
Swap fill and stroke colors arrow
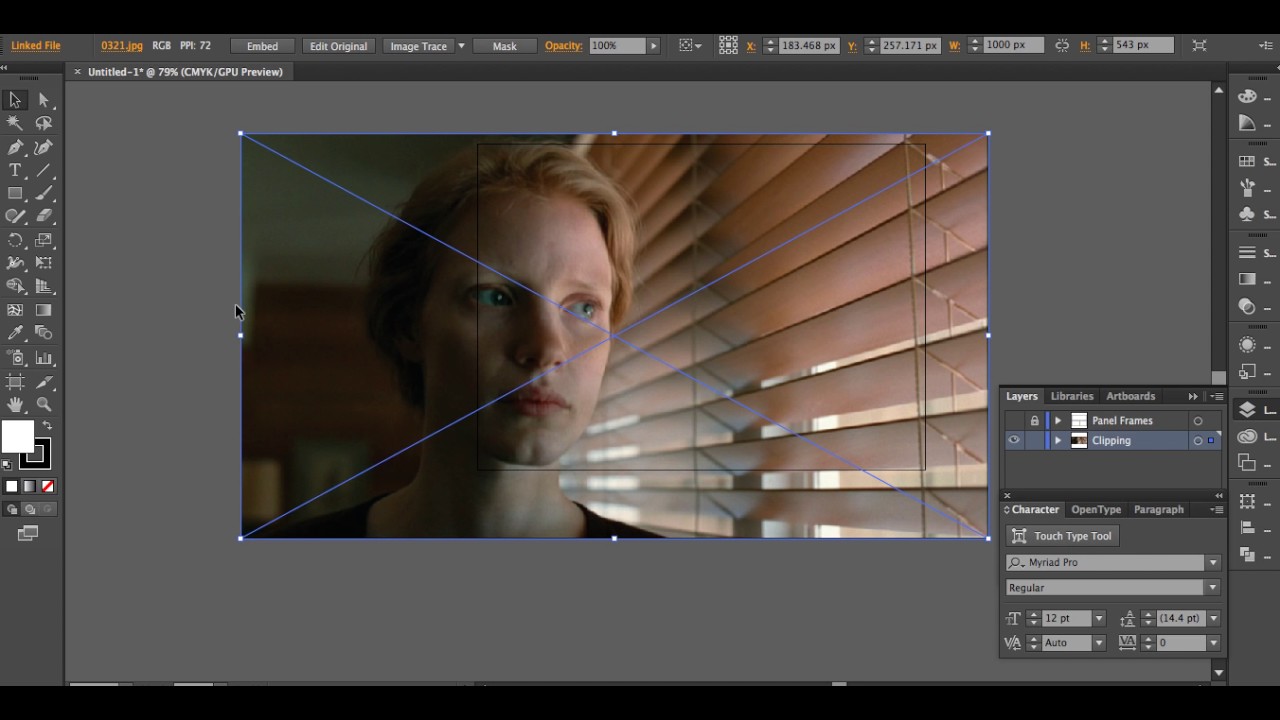pyautogui.click(x=47, y=426)
